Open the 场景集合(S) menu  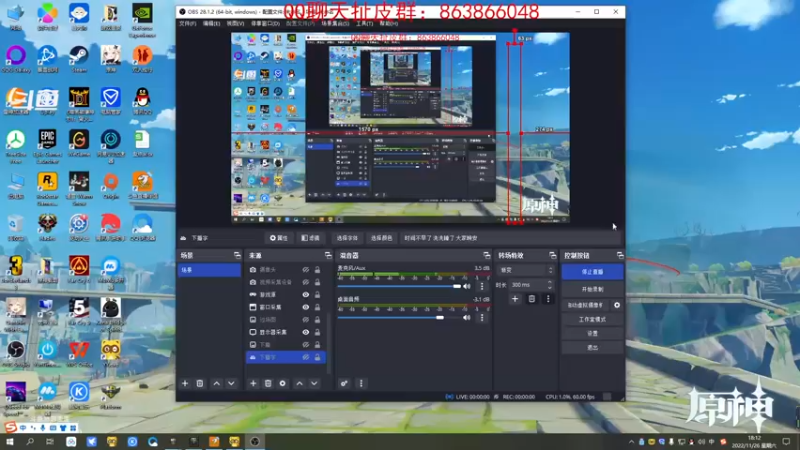coord(335,23)
